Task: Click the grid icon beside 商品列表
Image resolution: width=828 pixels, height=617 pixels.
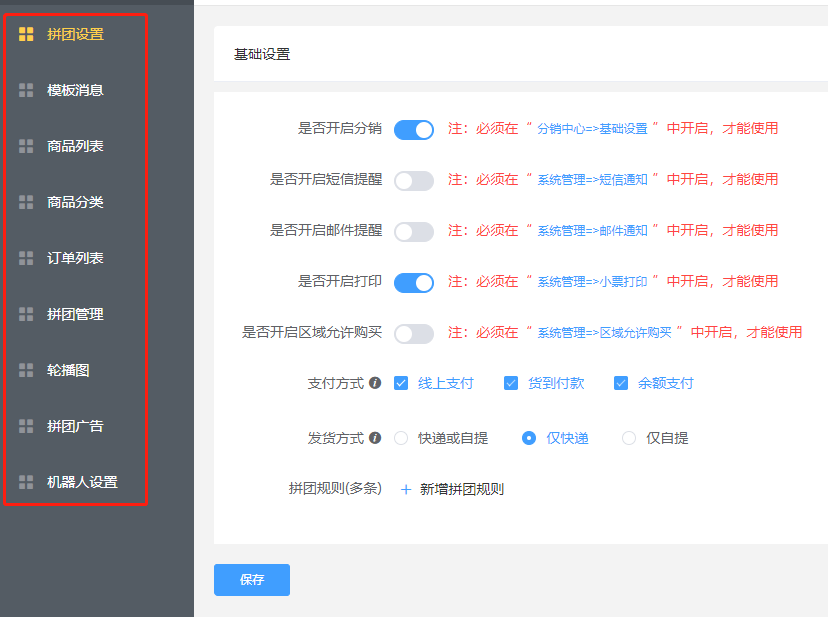Action: (26, 146)
